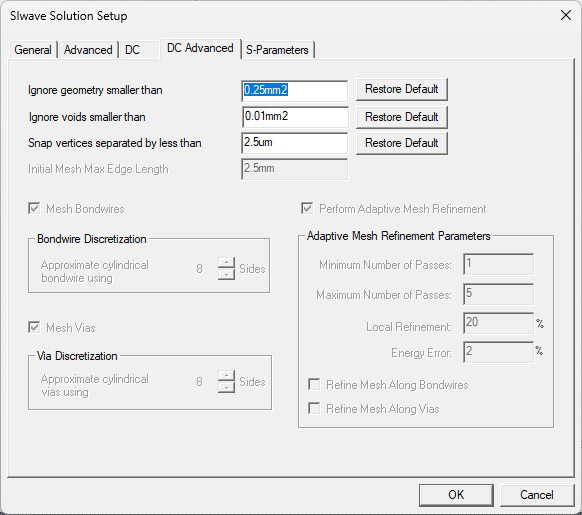Viewport: 582px width, 515px height.
Task: Increase bondwire sides with up arrow
Action: pyautogui.click(x=226, y=263)
